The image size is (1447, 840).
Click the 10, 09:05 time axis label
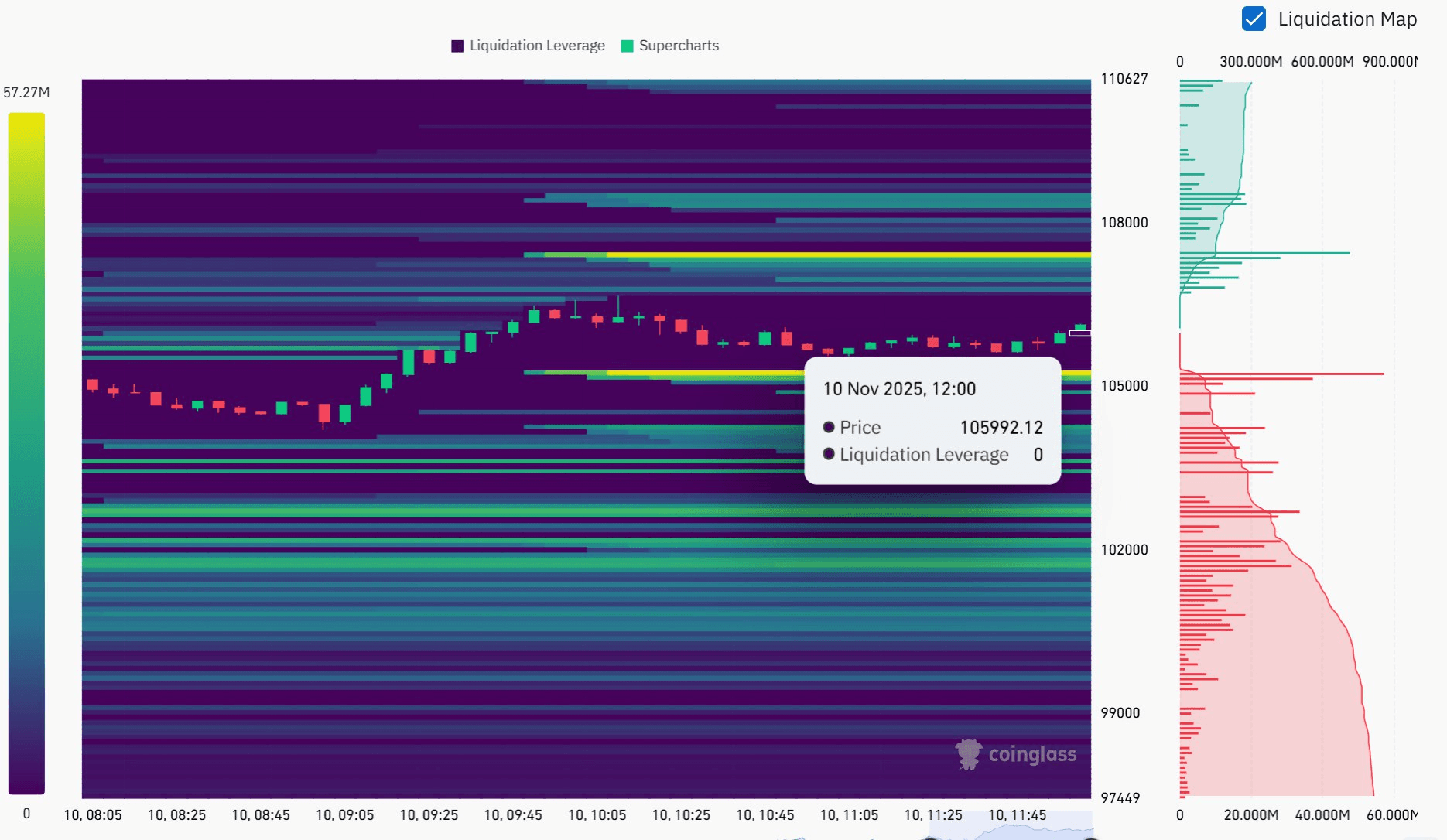pyautogui.click(x=344, y=815)
